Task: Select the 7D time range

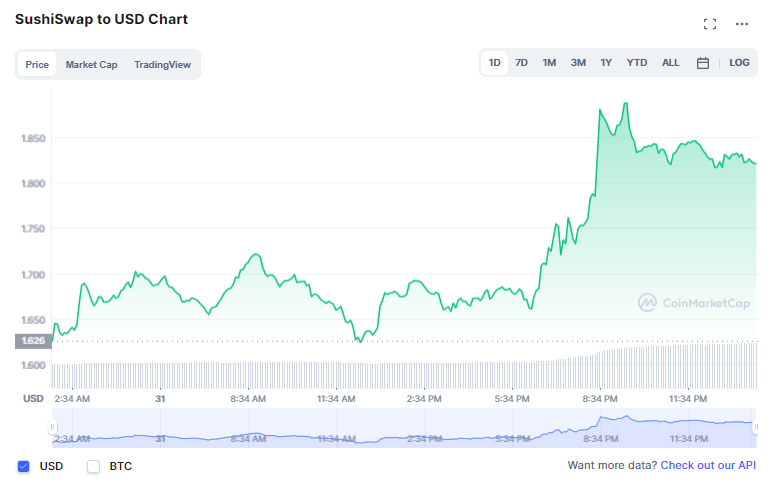Action: tap(521, 63)
